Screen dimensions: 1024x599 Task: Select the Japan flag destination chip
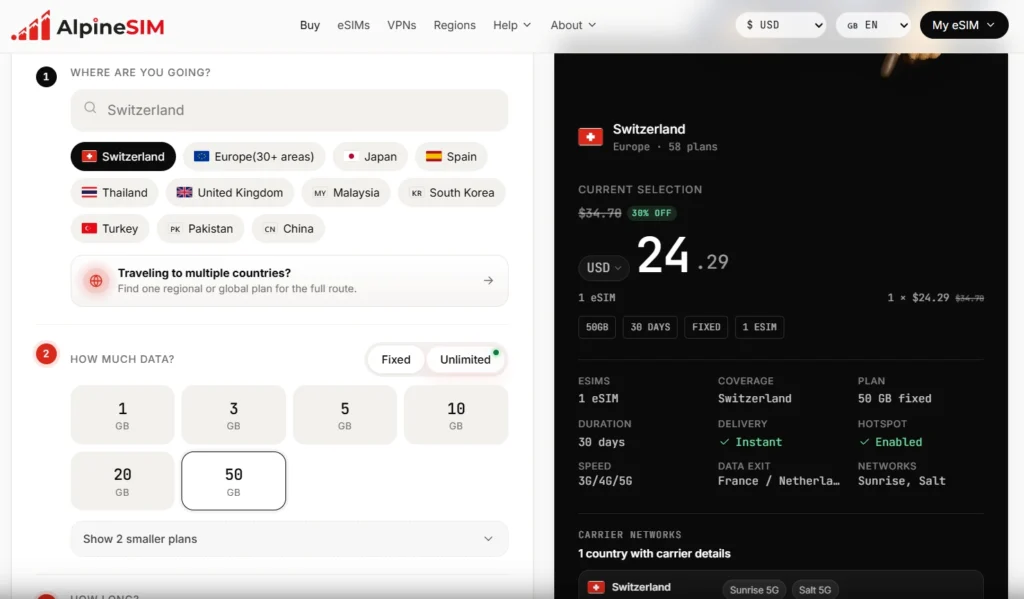(370, 157)
